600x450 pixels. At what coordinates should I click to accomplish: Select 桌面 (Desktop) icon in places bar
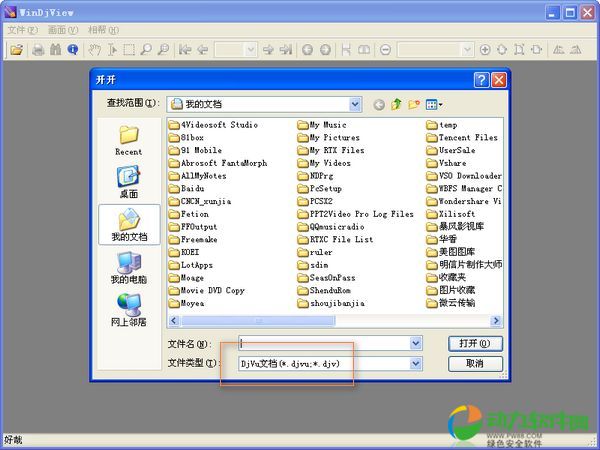[x=128, y=181]
